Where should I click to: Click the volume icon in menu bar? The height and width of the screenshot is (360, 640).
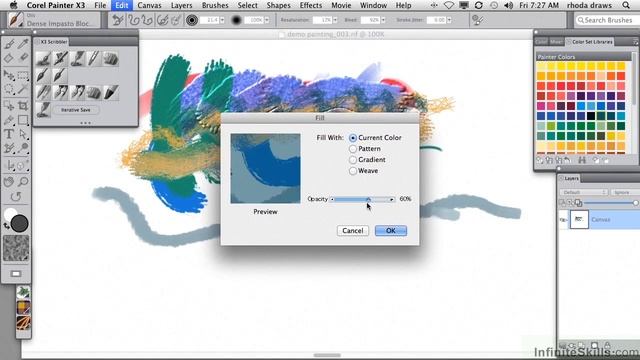click(x=509, y=5)
